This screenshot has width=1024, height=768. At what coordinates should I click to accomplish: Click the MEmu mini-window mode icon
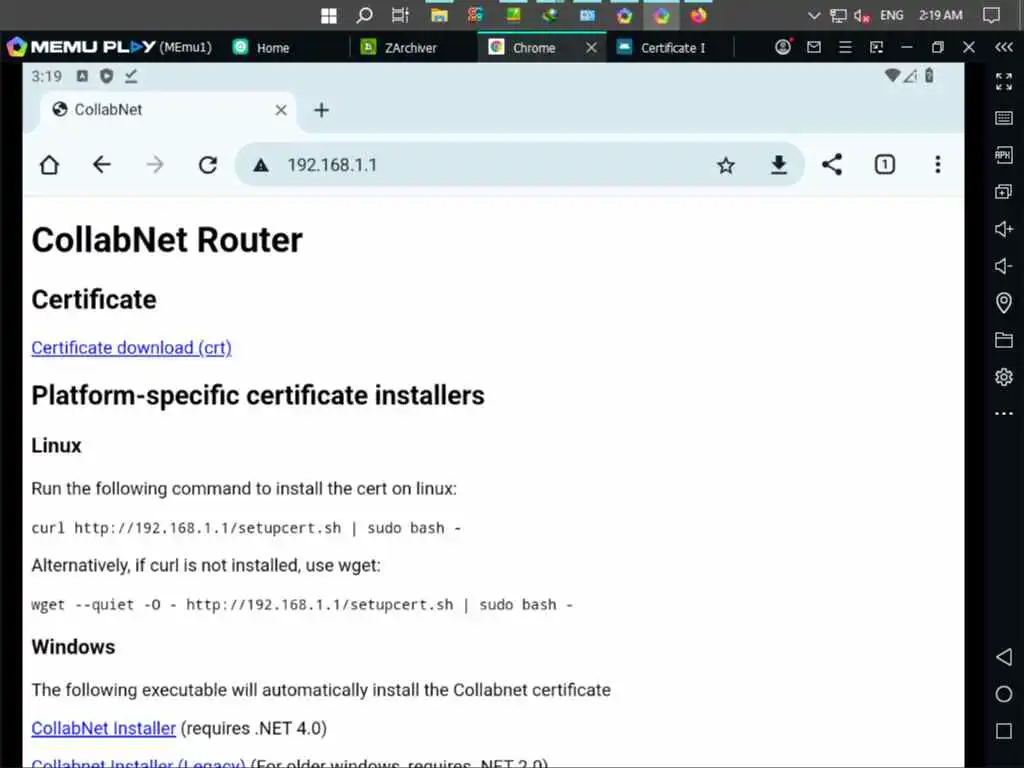coord(876,47)
